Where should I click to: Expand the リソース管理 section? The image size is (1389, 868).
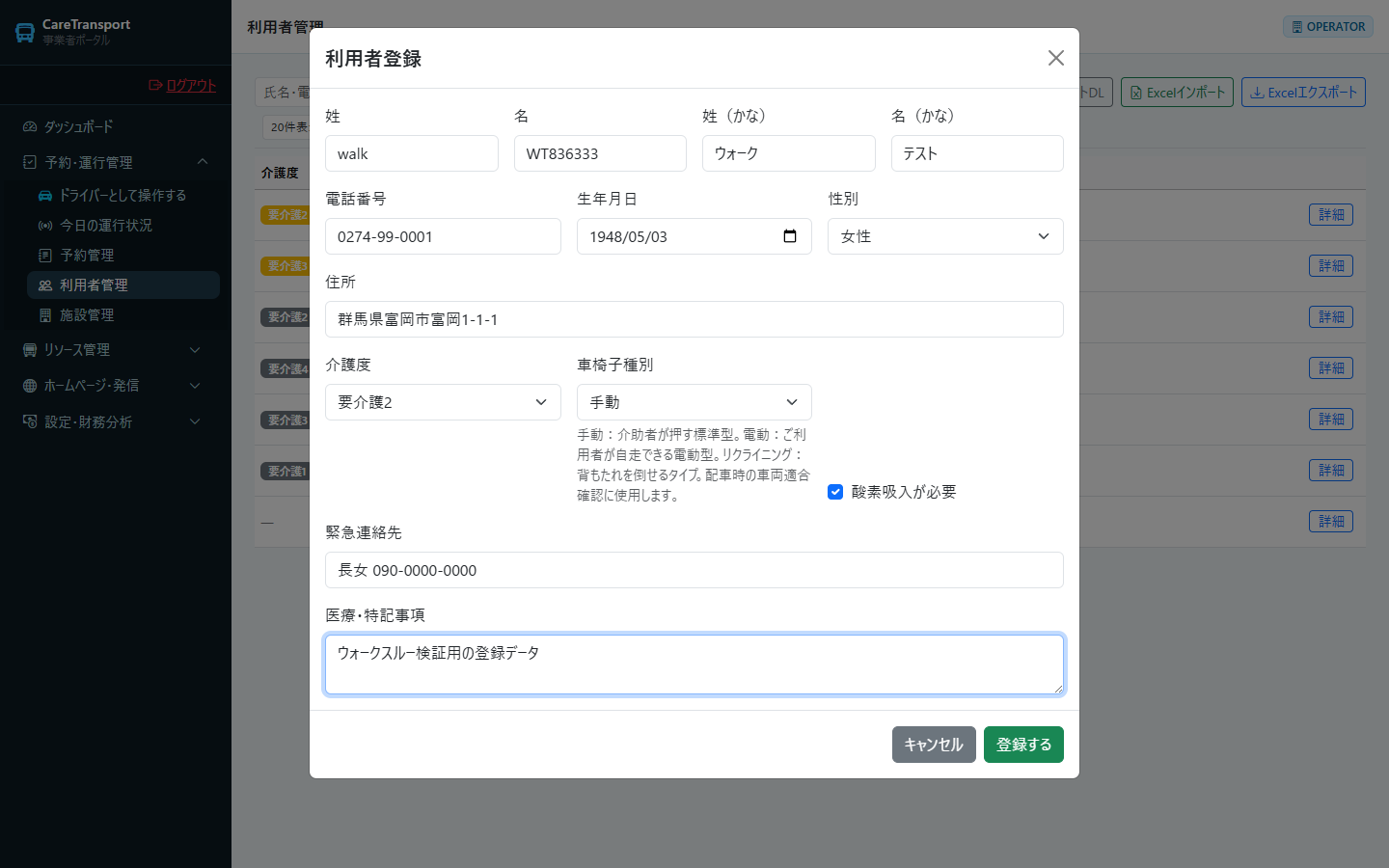tap(116, 349)
